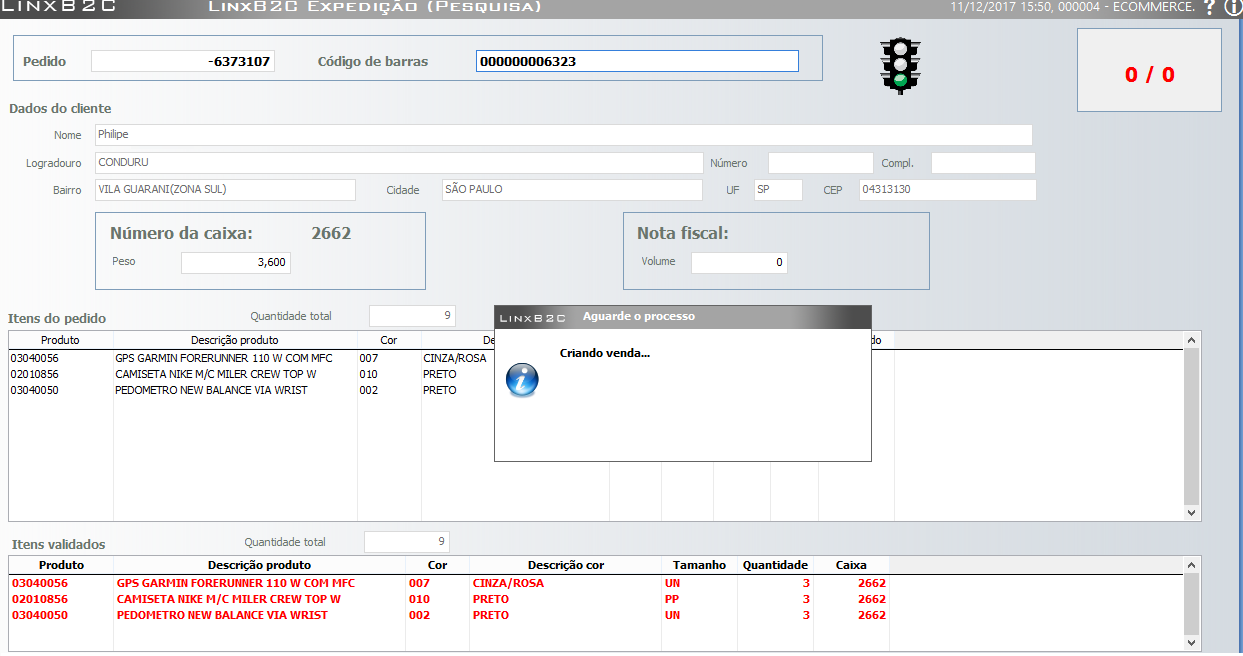Screen dimensions: 1243x656
Task: Click Produto header in Itens do pedido
Action: [x=60, y=340]
